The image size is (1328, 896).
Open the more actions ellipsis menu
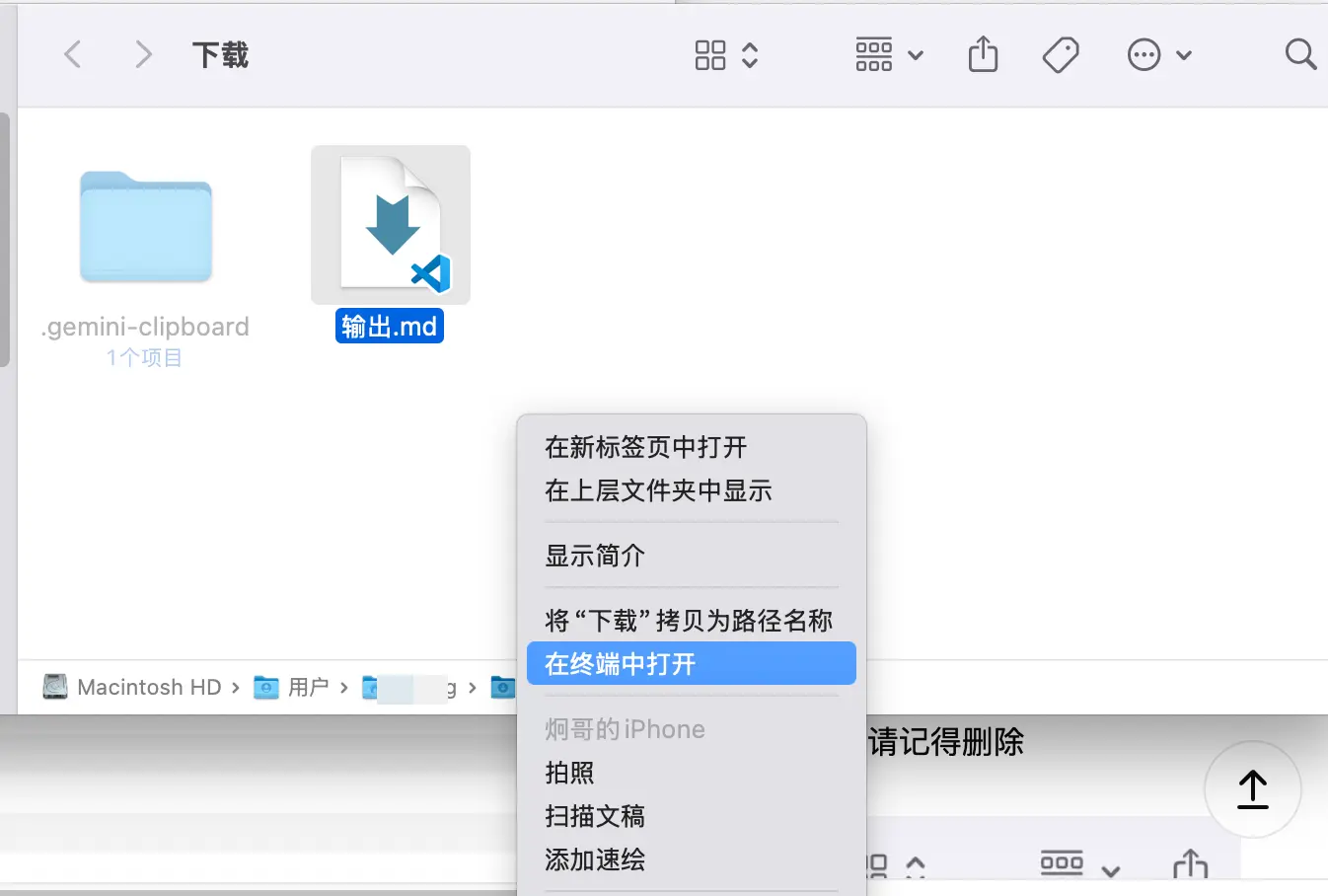pyautogui.click(x=1159, y=54)
